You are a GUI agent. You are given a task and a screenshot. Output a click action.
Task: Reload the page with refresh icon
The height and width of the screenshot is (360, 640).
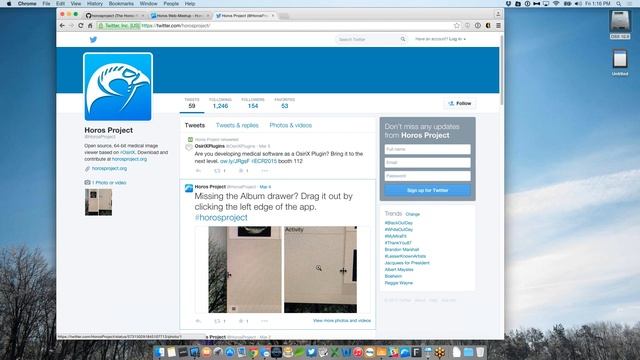(81, 26)
